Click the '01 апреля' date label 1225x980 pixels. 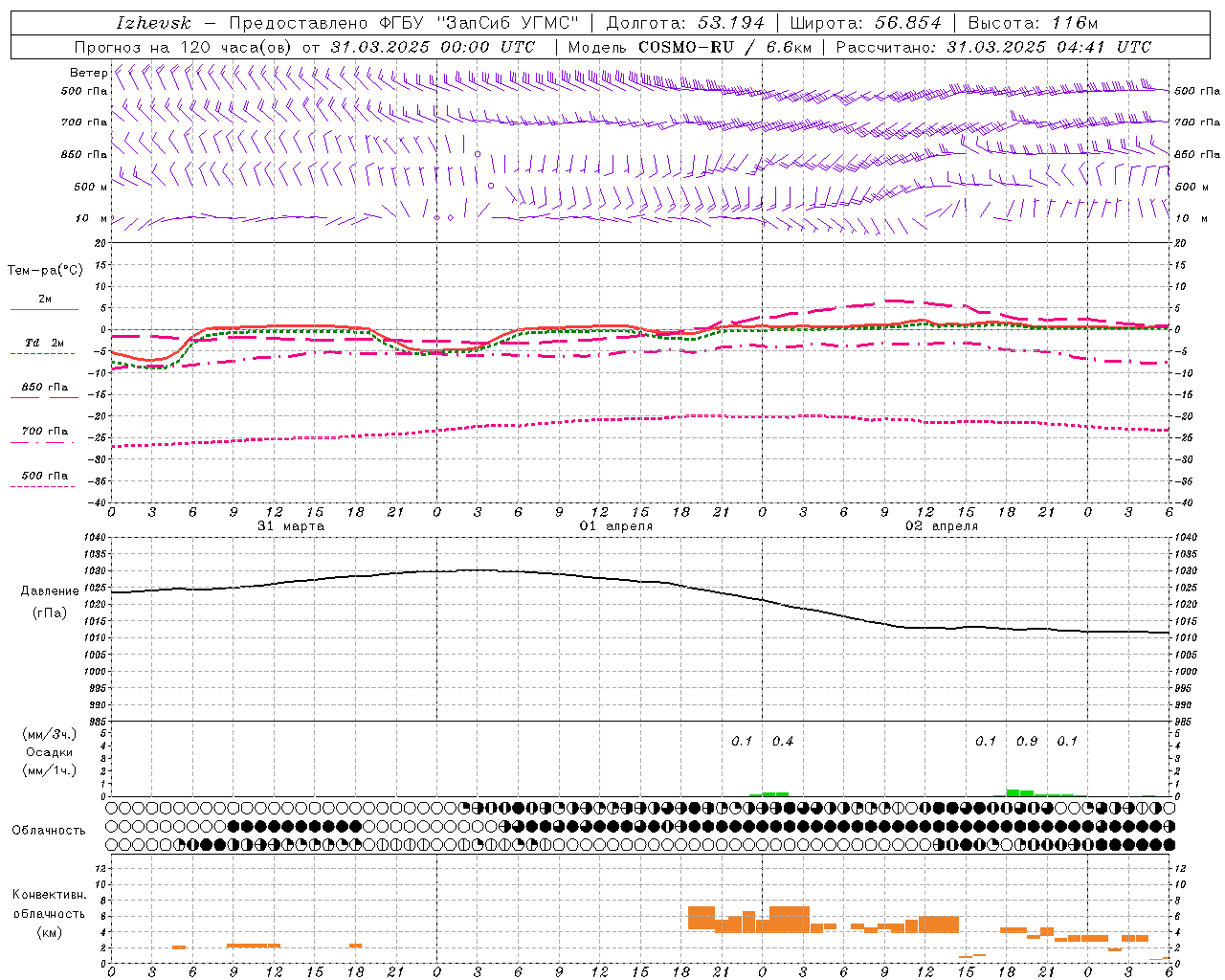(616, 526)
